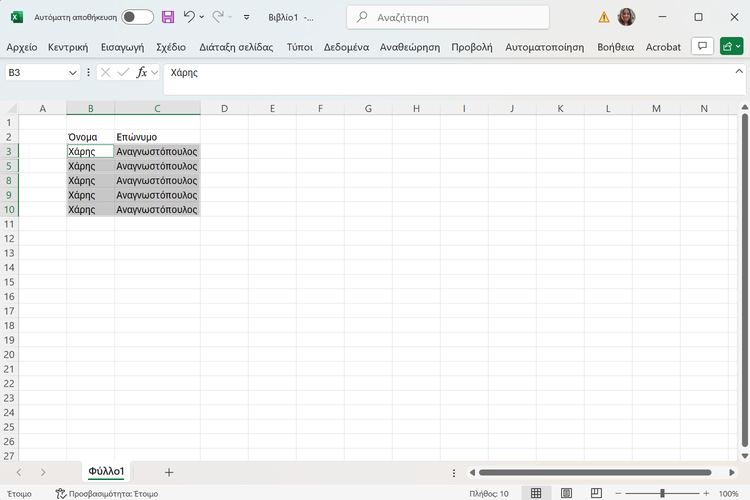Switch to Page Break Preview icon

pos(596,493)
